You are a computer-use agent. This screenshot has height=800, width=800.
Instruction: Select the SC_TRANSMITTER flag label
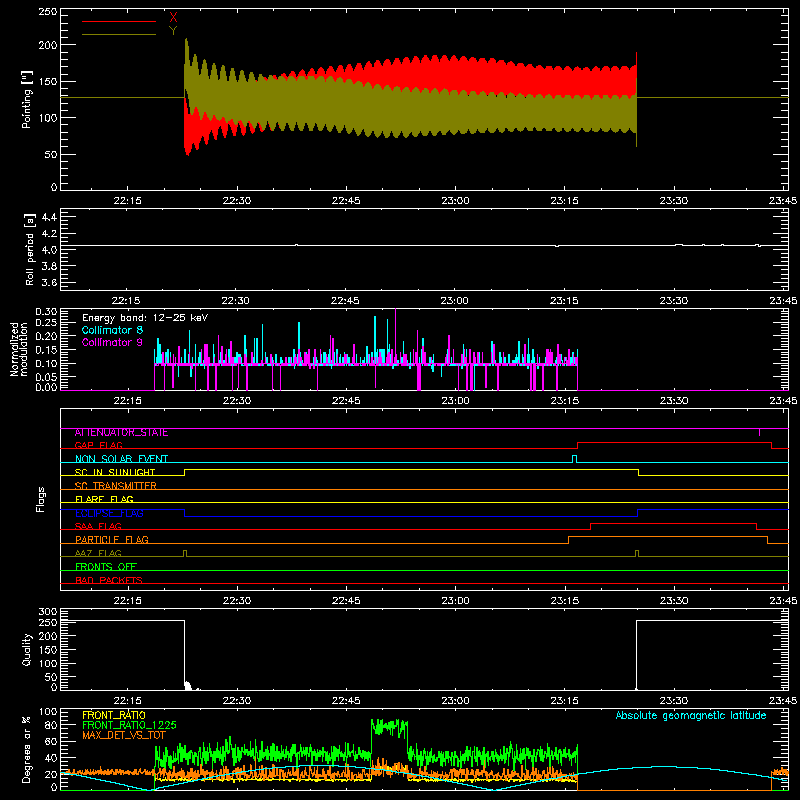click(116, 486)
